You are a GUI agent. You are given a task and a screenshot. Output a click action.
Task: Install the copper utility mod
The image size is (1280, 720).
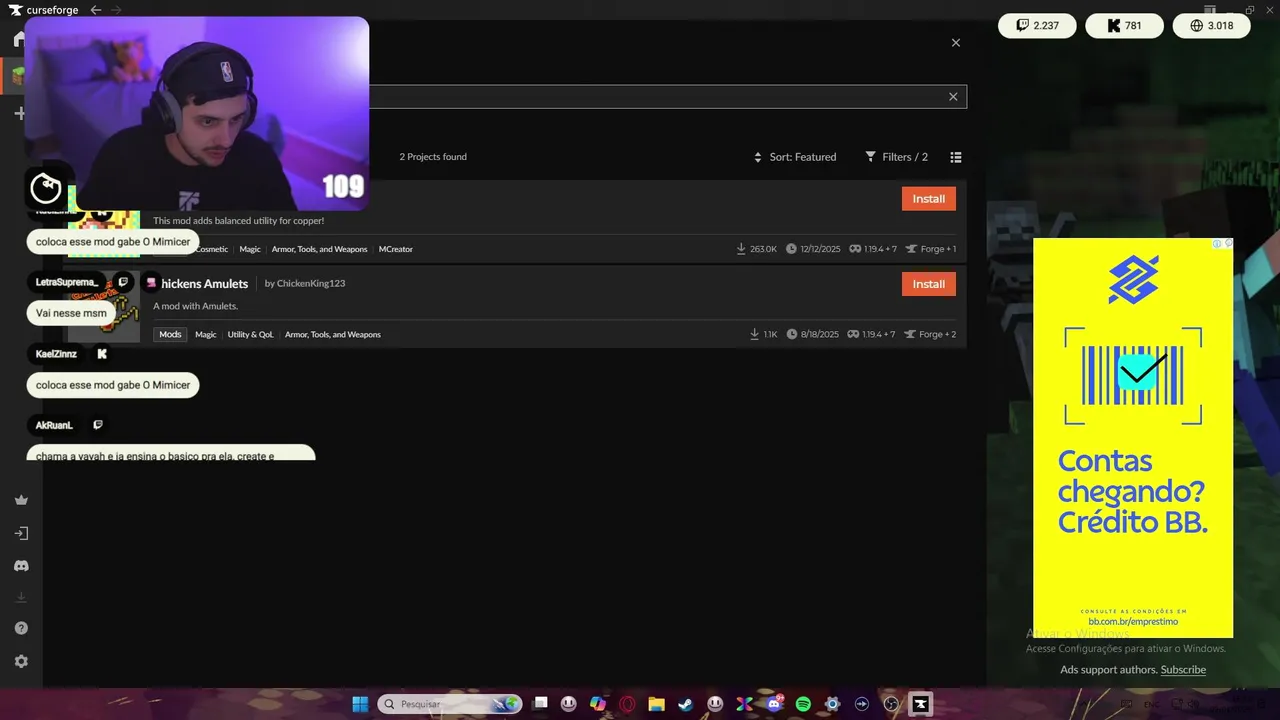[929, 199]
